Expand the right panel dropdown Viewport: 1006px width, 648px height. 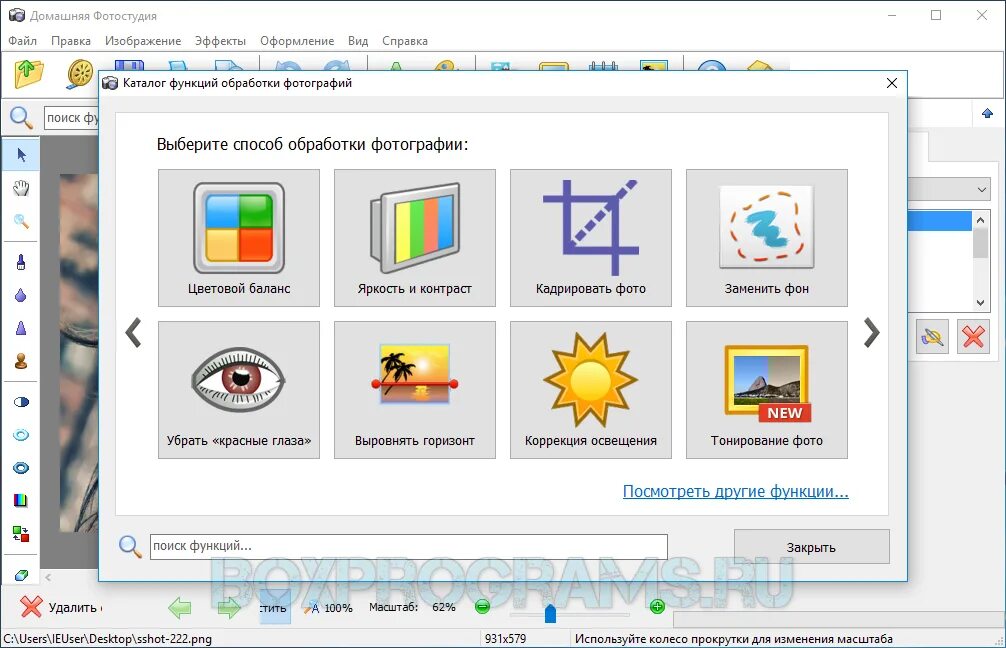point(982,189)
